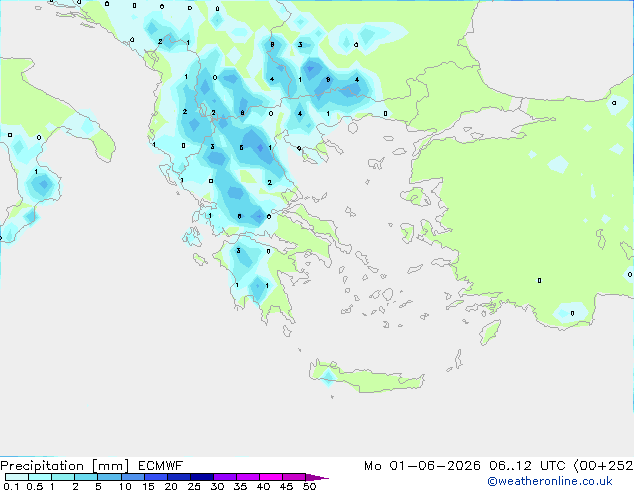Select the 20–25 mm legend color box
This screenshot has height=490, width=634.
(179, 477)
